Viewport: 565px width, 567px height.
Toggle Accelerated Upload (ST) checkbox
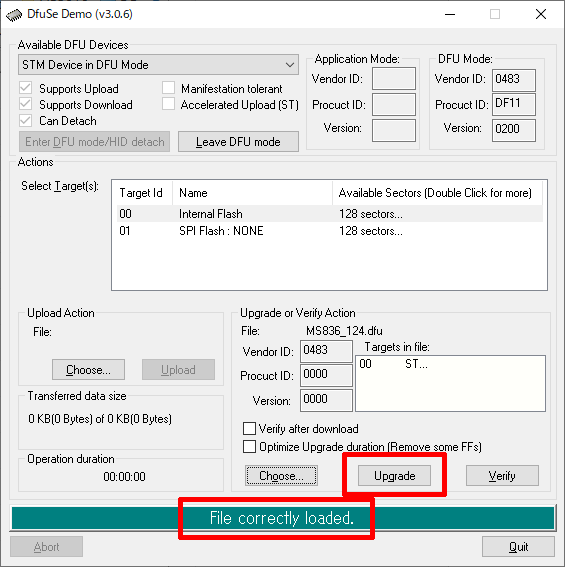(x=169, y=104)
